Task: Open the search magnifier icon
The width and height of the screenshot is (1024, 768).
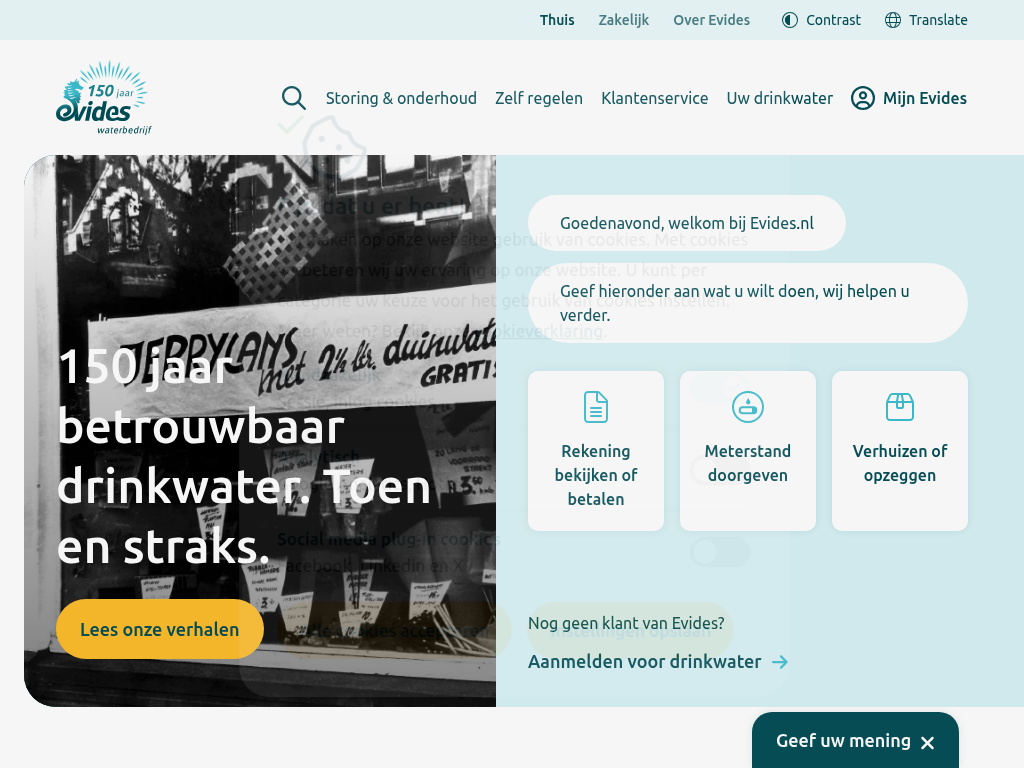Action: [294, 98]
